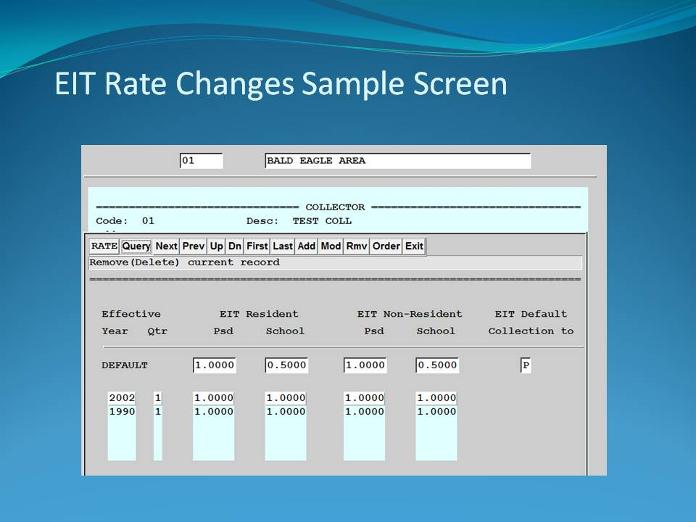Click the default EIT Resident Psd field
Image resolution: width=696 pixels, height=522 pixels.
pos(215,365)
